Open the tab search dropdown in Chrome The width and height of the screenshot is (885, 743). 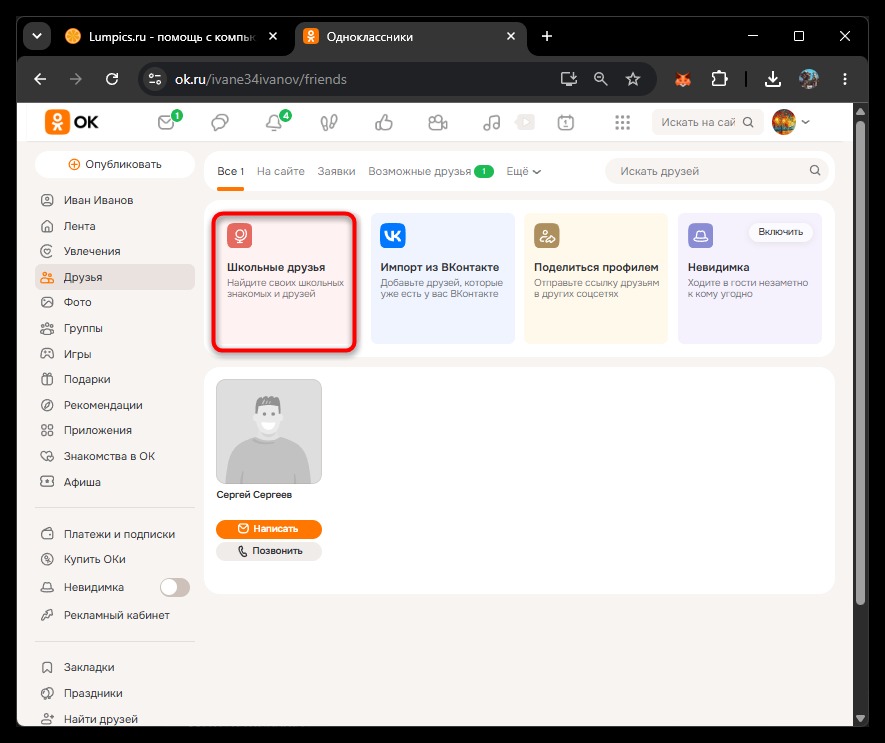point(37,36)
